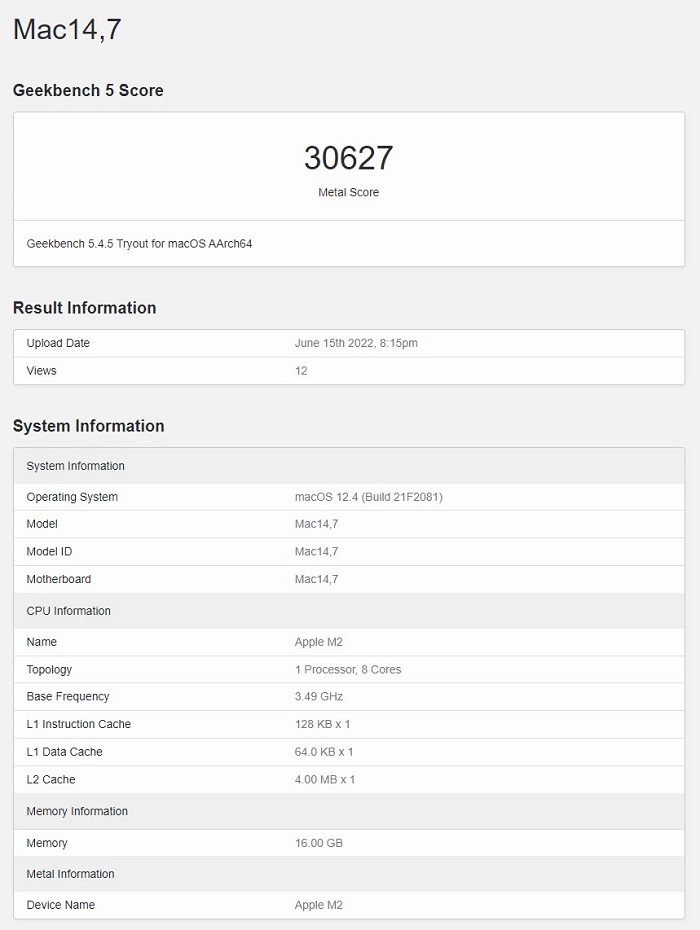Screen dimensions: 700x930
Task: Click the CPU Information header row
Action: 349,611
